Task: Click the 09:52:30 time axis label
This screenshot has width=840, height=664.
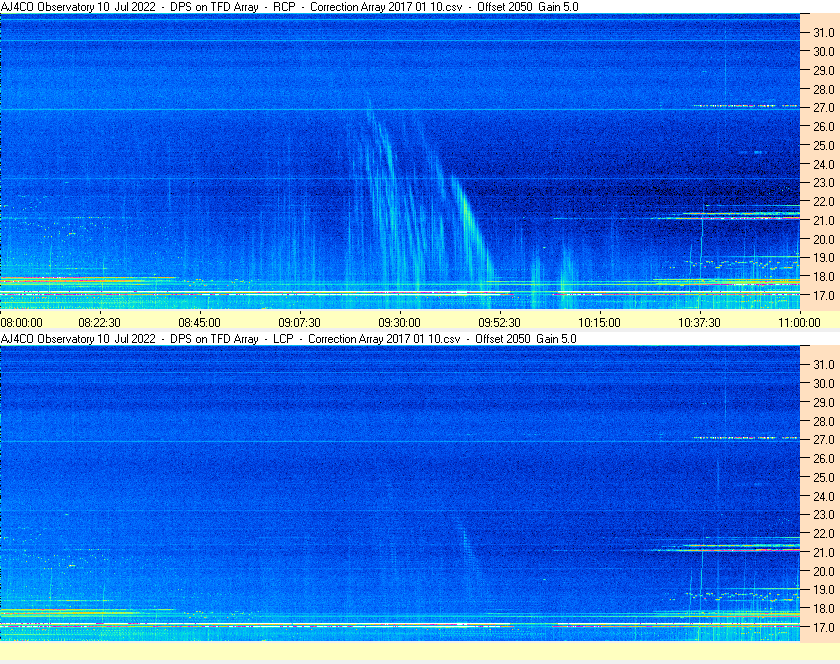Action: [499, 323]
